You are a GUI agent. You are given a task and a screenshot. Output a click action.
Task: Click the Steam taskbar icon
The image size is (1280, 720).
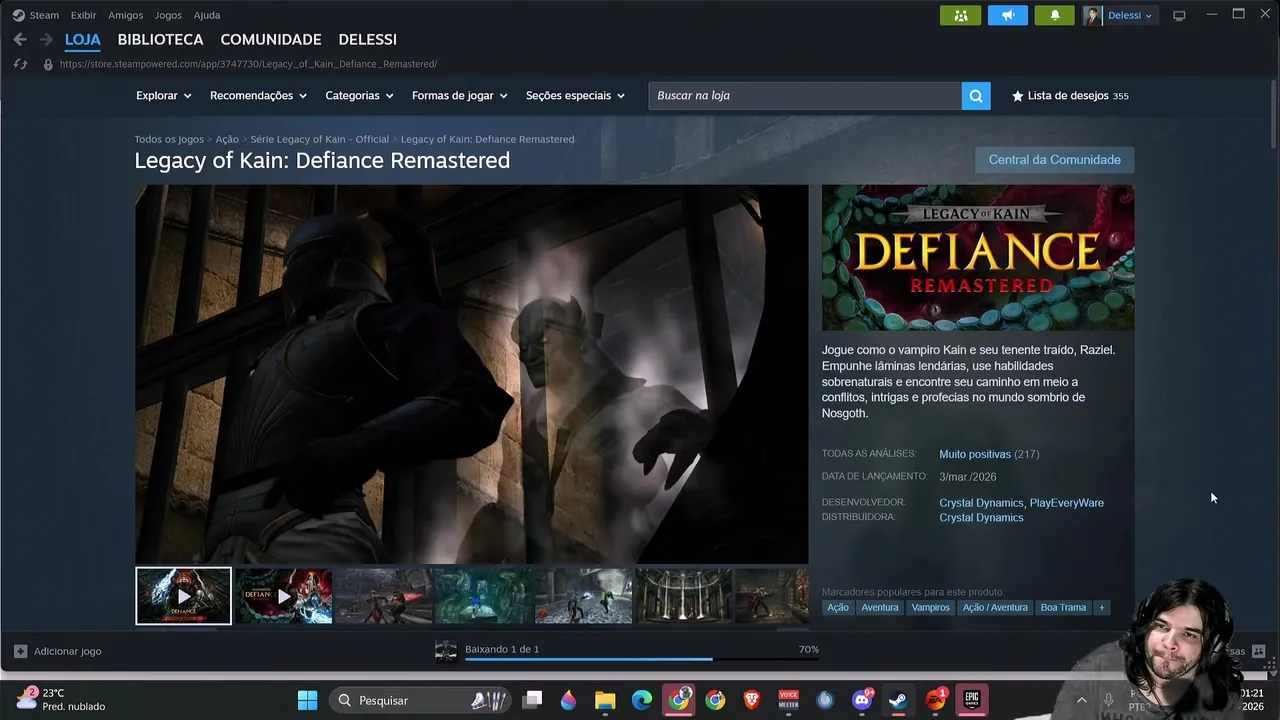898,700
